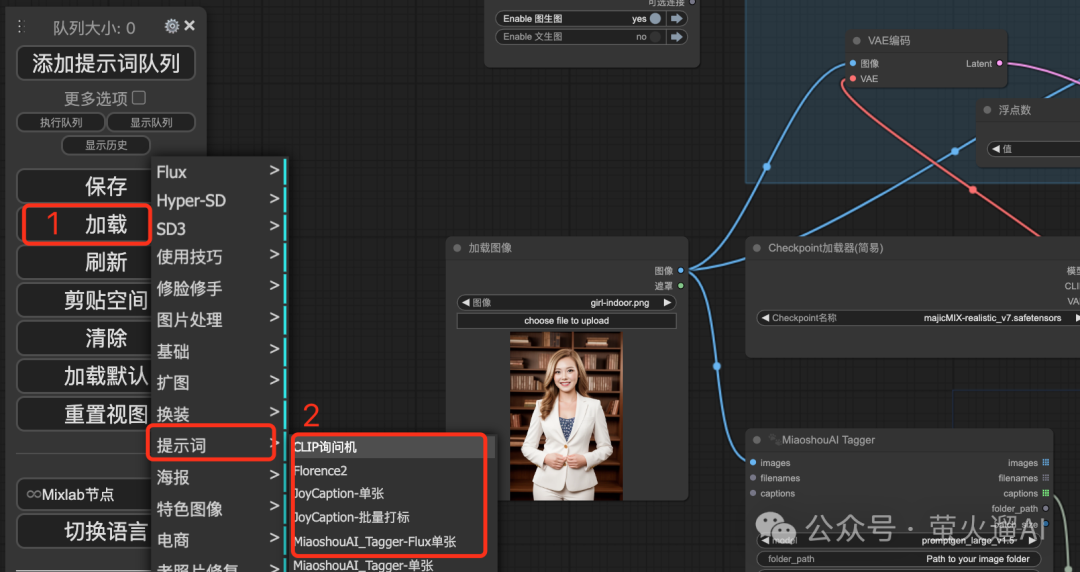
Task: Select previous checkpoint with left arrow
Action: pos(765,318)
